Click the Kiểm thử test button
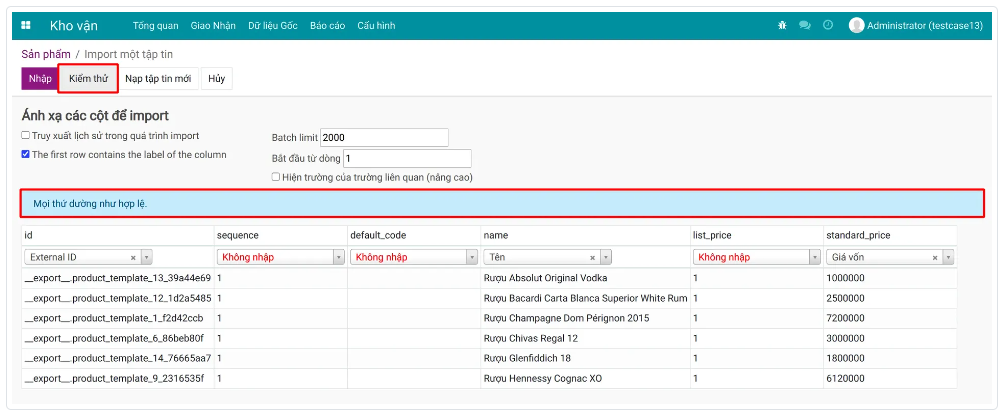This screenshot has height=416, width=1005. tap(88, 78)
